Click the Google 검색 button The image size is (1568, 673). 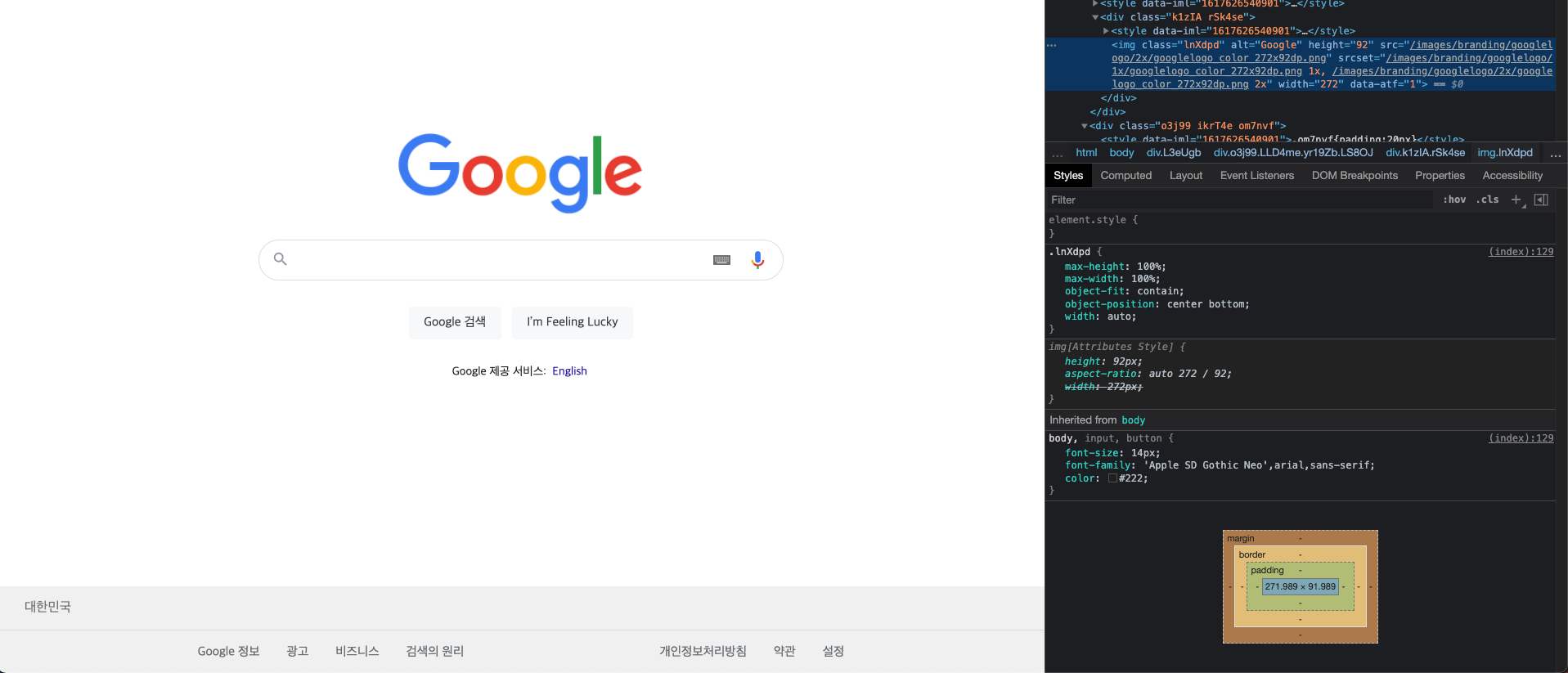click(455, 322)
